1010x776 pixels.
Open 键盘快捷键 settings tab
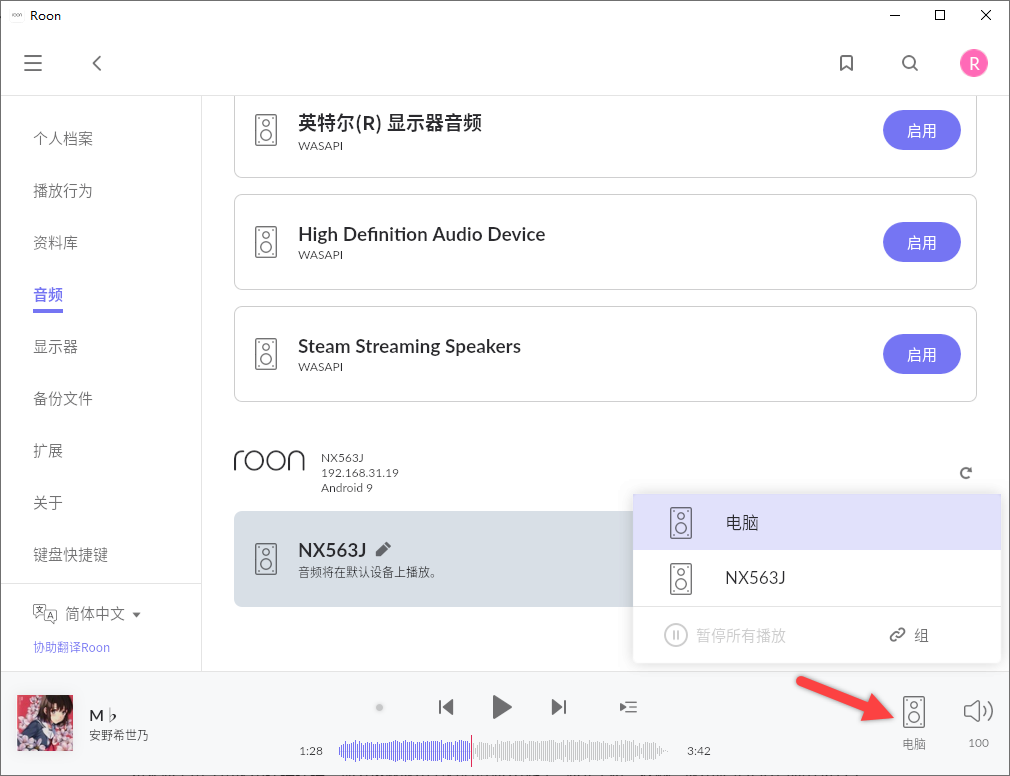click(71, 554)
